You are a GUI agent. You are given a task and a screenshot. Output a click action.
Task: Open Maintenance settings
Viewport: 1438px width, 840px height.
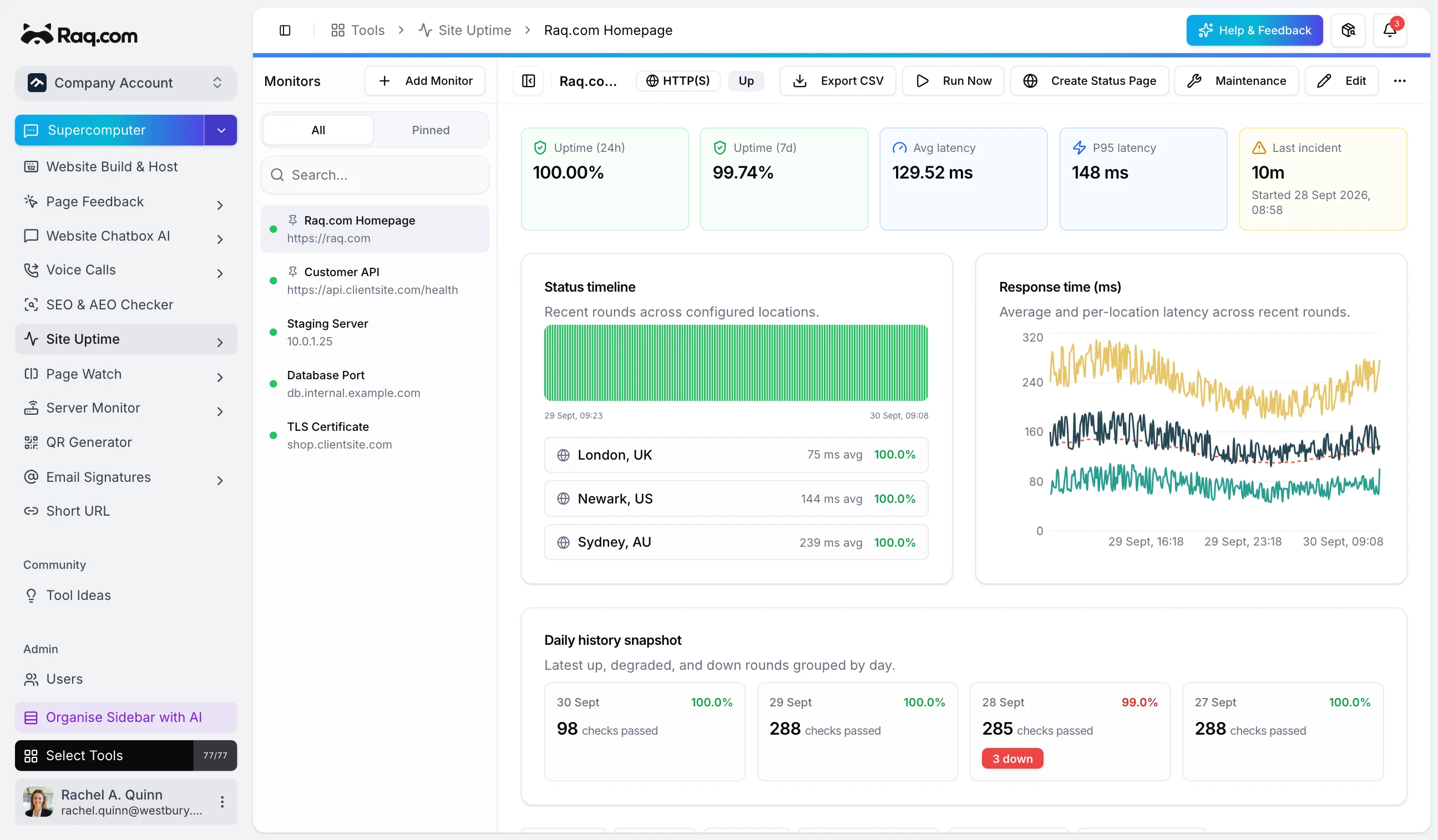(1236, 81)
